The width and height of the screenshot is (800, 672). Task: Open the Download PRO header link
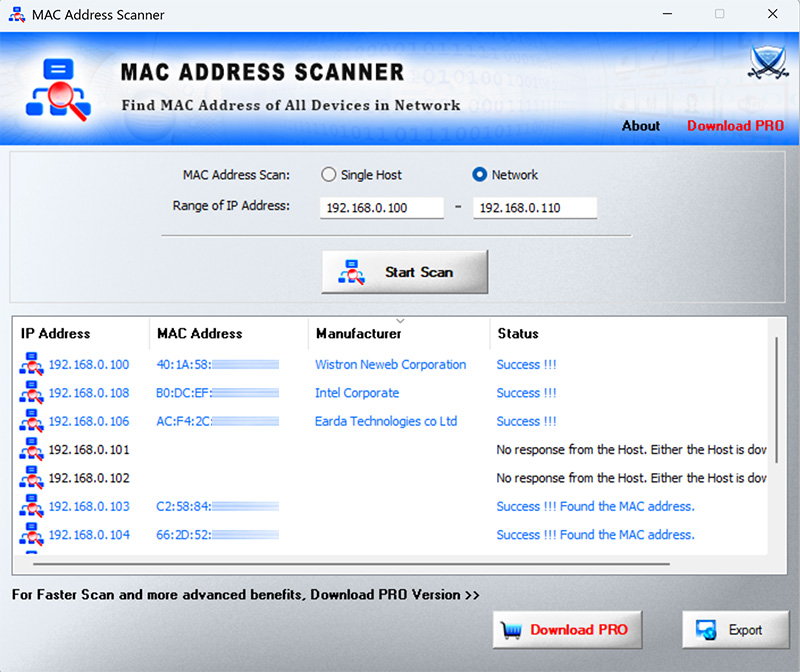pyautogui.click(x=735, y=126)
